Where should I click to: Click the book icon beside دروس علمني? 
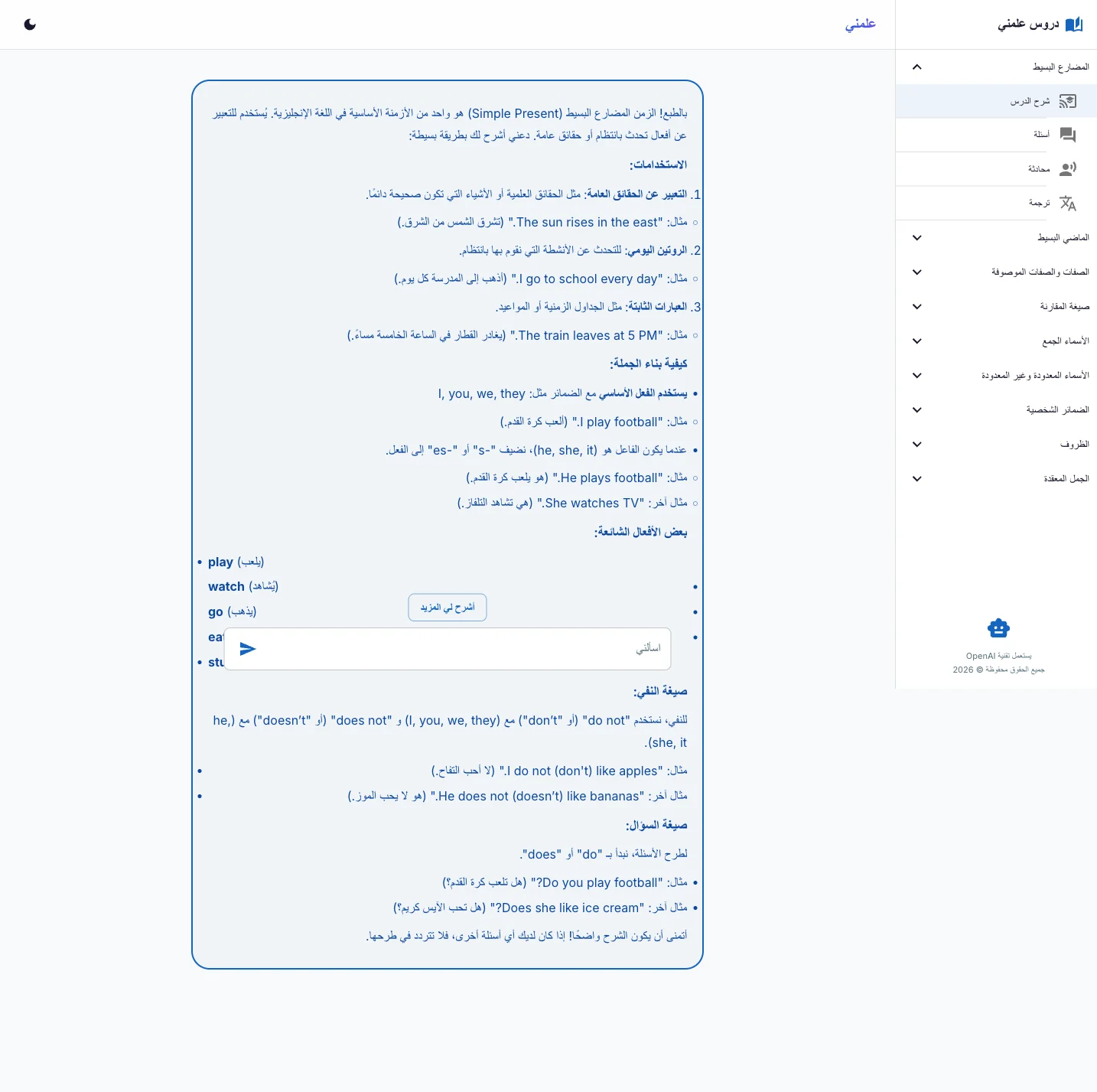point(1074,24)
